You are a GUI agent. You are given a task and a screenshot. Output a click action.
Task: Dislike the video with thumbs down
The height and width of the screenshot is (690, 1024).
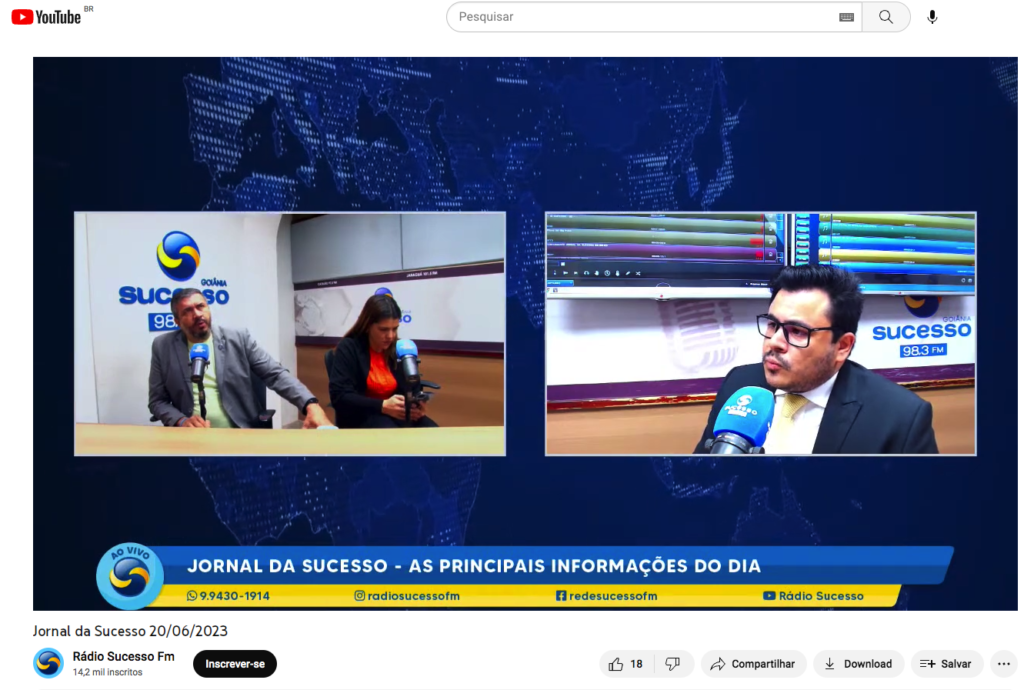pyautogui.click(x=673, y=664)
